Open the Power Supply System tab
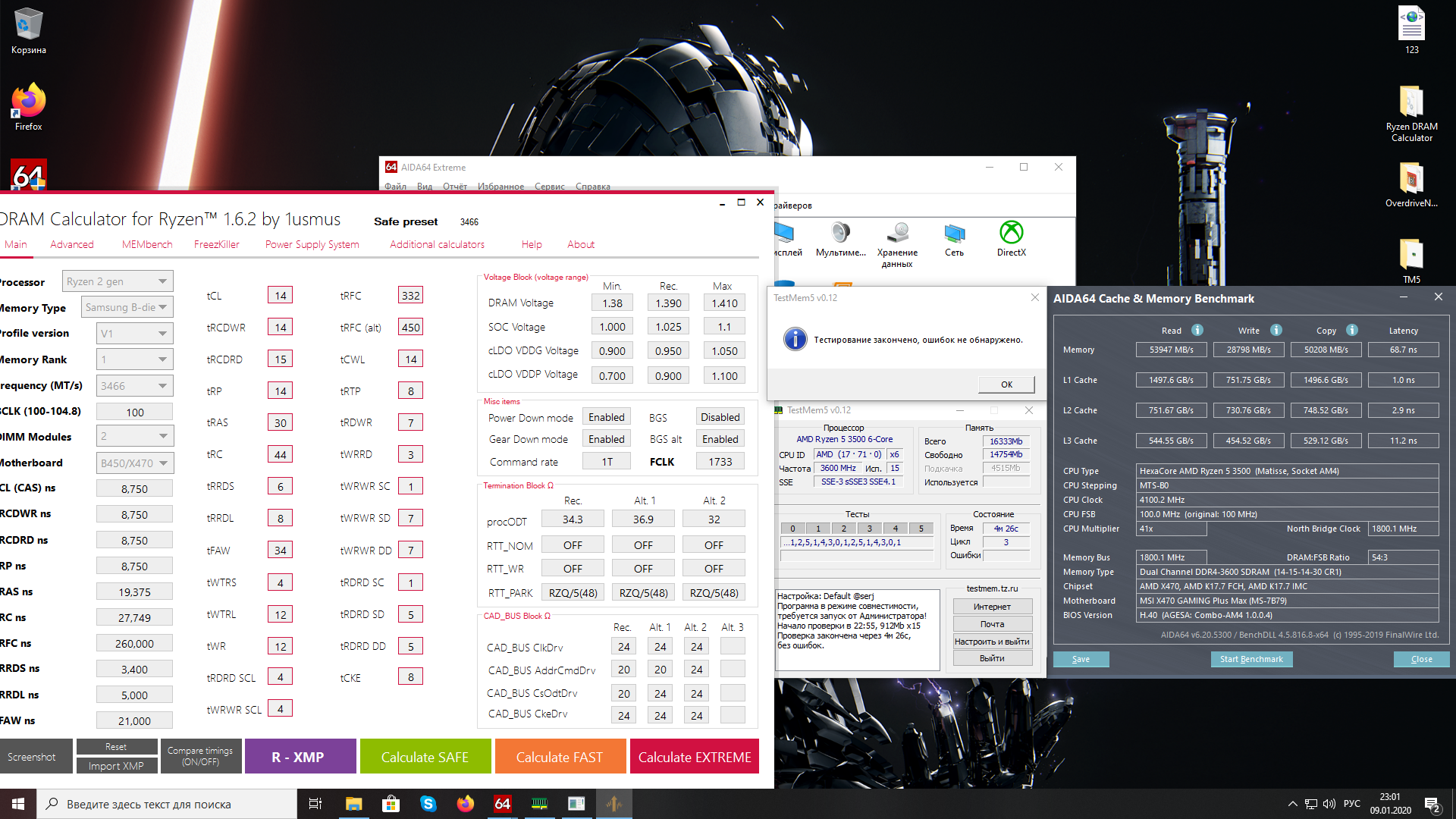1456x819 pixels. (312, 244)
